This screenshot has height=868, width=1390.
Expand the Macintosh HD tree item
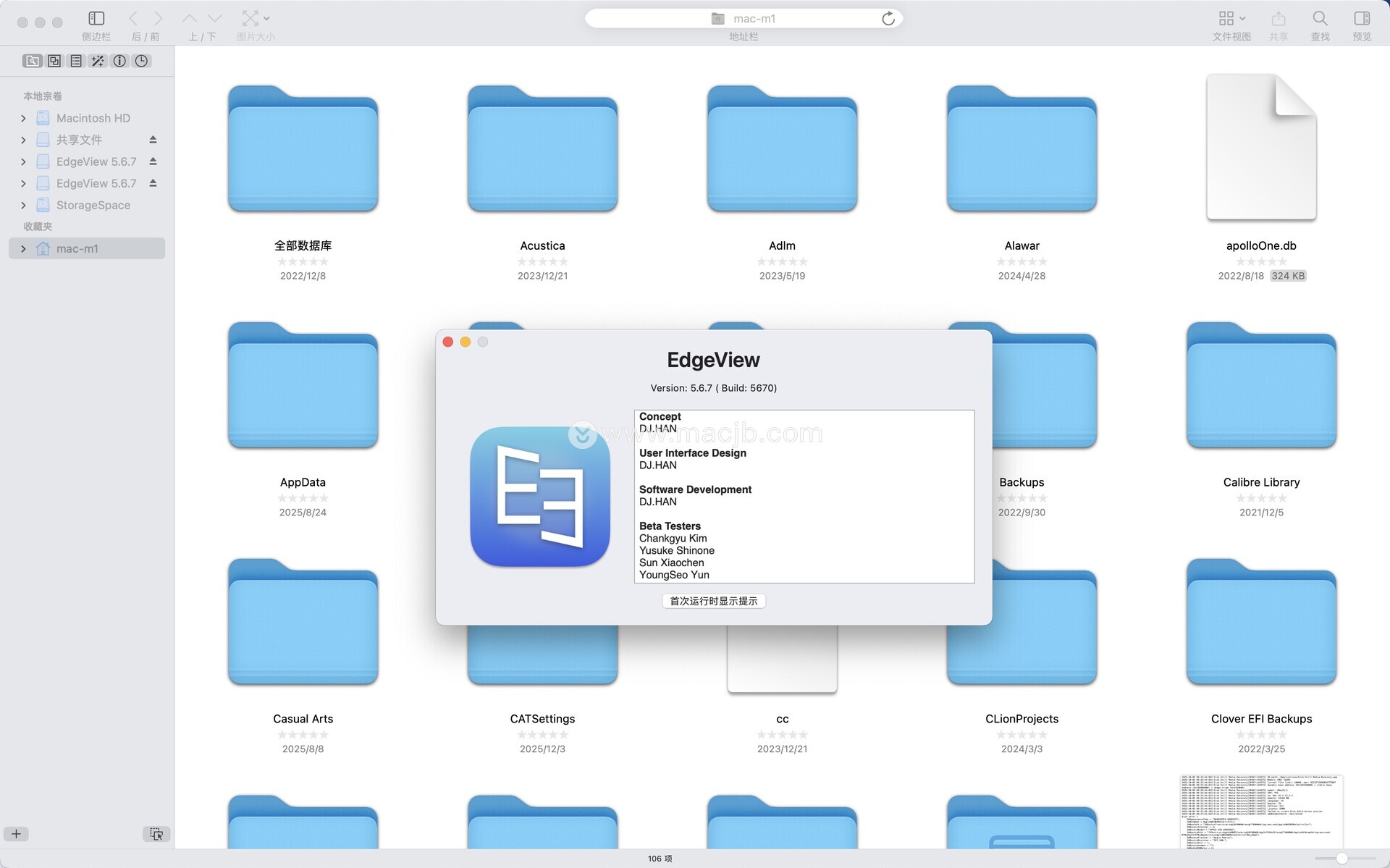[23, 118]
